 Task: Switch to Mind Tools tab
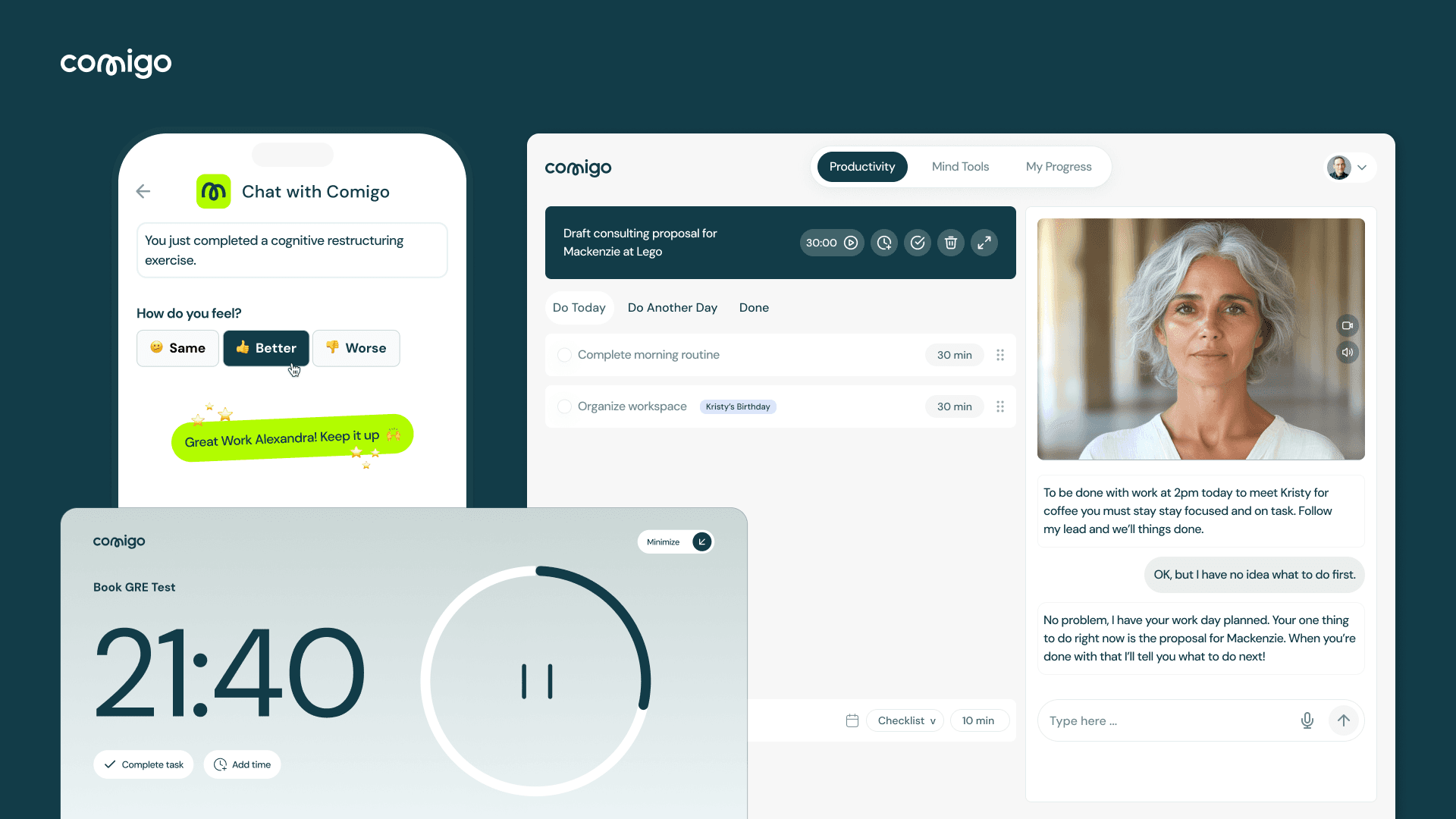coord(960,166)
